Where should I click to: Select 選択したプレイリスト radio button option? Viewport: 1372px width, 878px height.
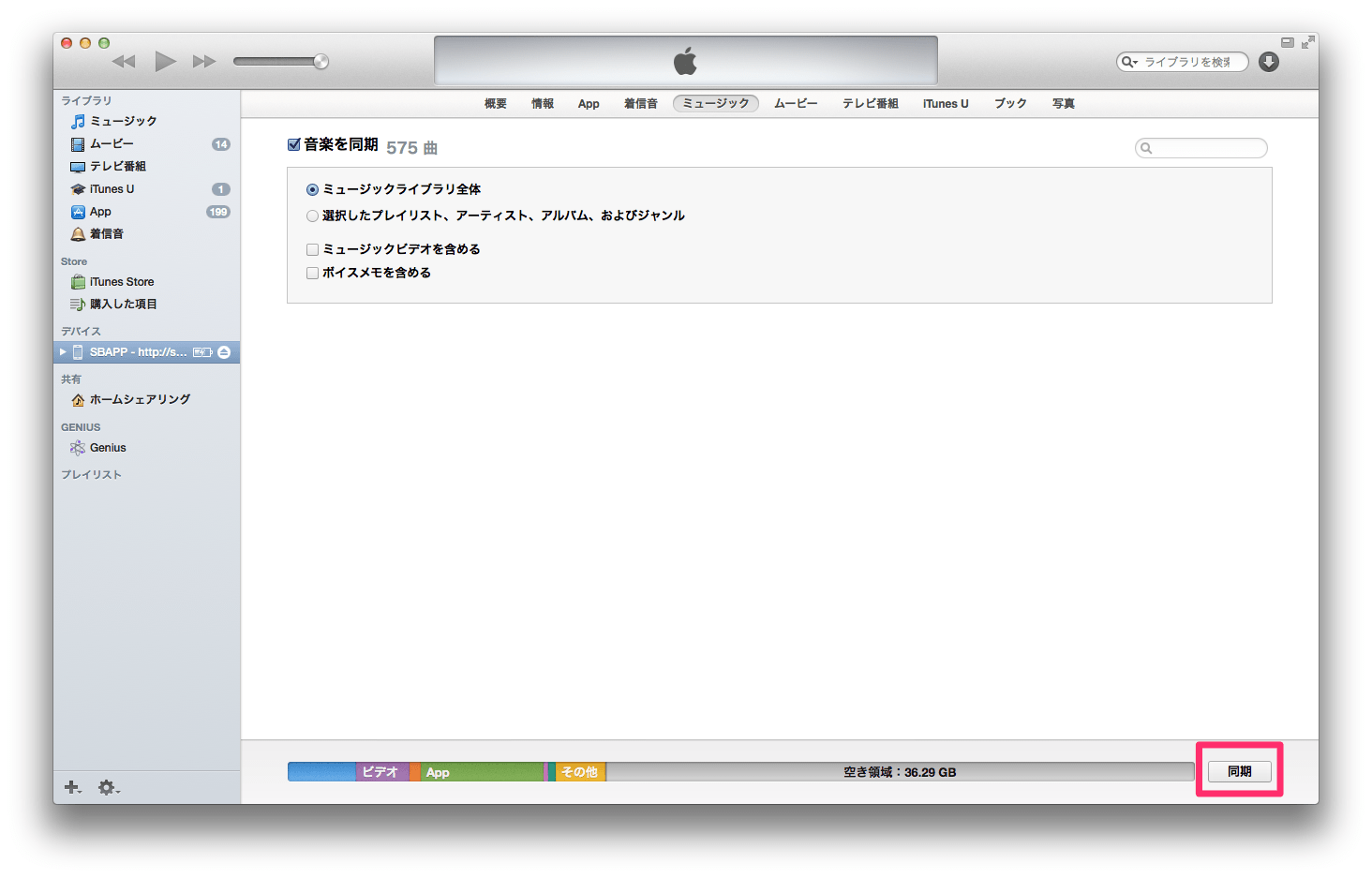(312, 216)
